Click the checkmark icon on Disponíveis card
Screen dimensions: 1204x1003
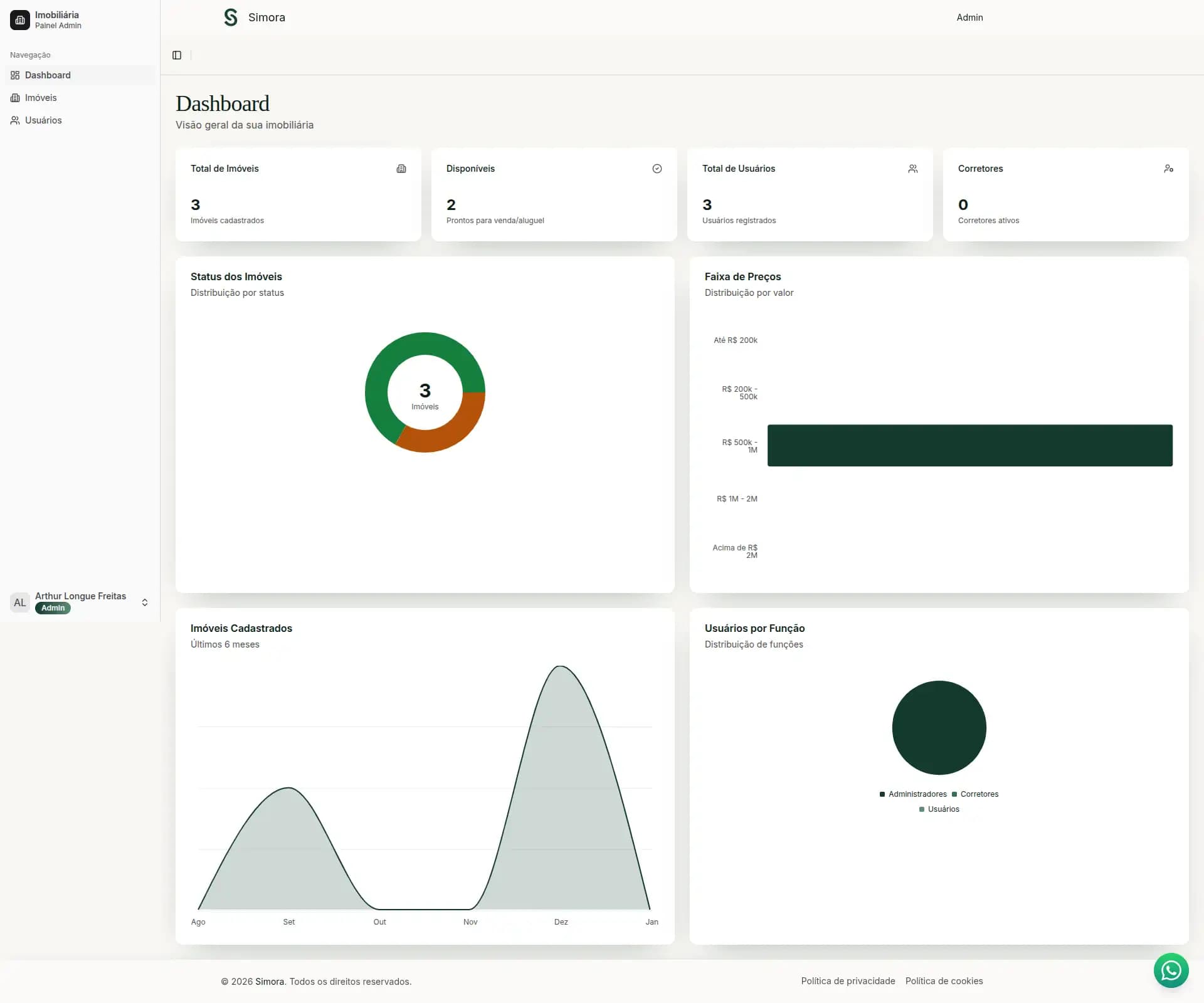[x=657, y=169]
